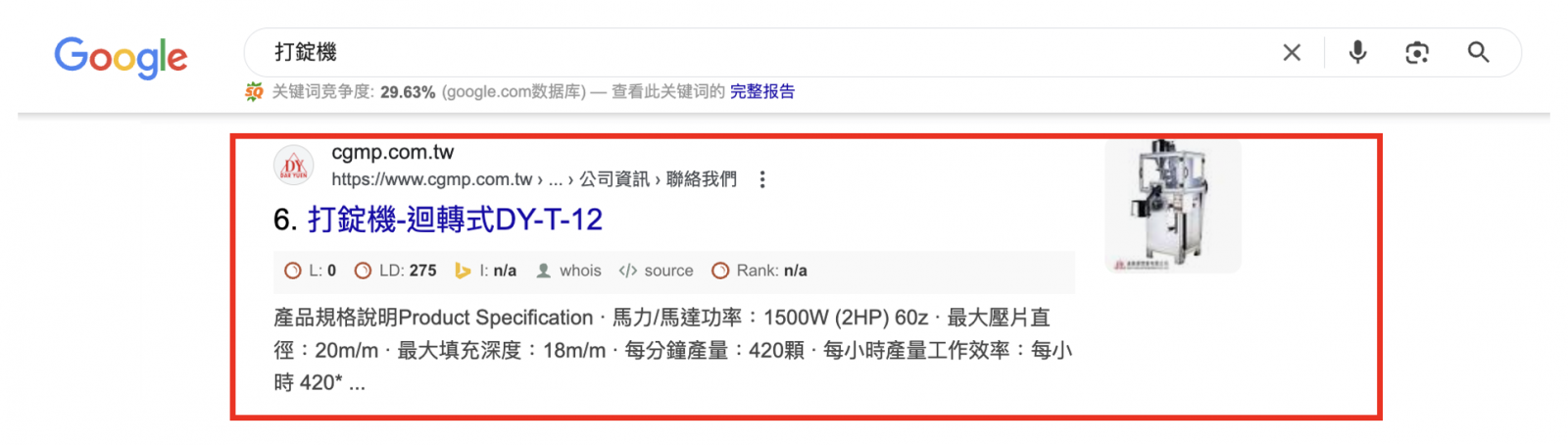This screenshot has width=1568, height=445.
Task: Open the 完整報告 full report link
Action: 761,92
